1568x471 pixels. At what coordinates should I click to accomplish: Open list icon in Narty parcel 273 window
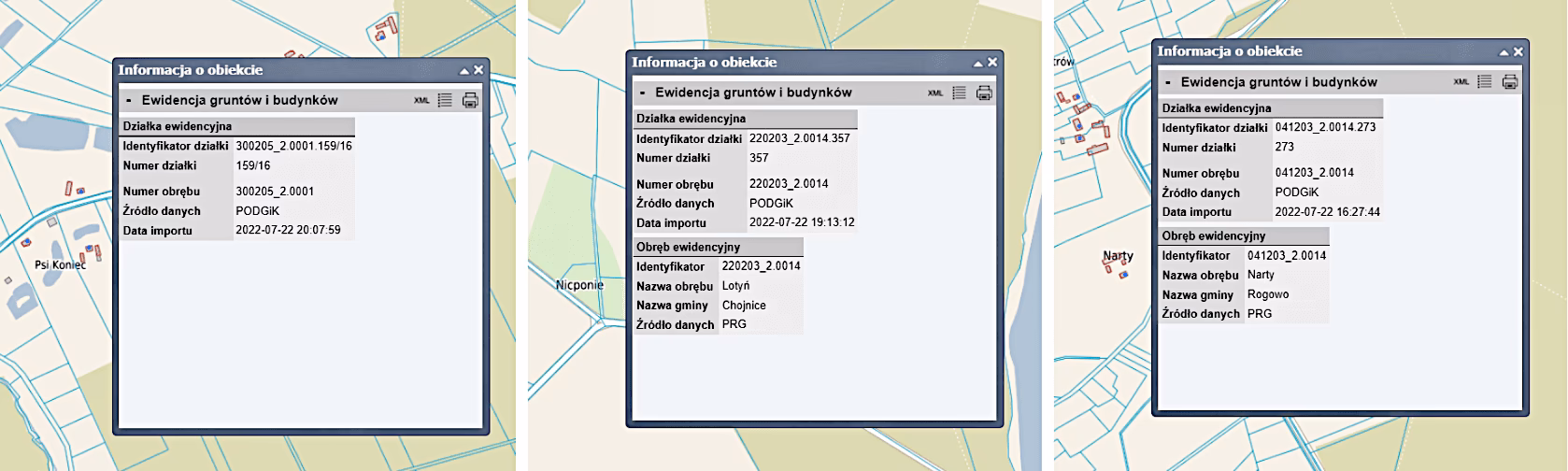point(1485,82)
